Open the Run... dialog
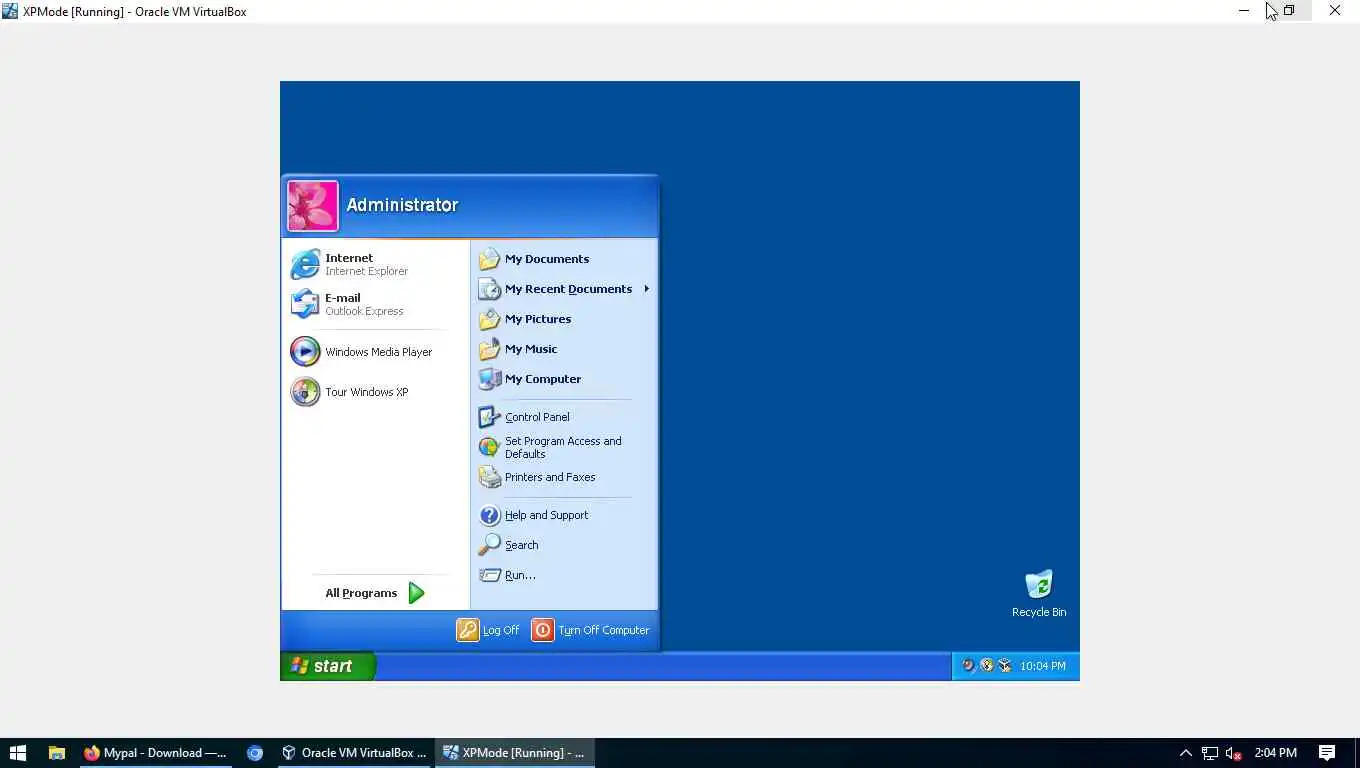 click(565, 575)
